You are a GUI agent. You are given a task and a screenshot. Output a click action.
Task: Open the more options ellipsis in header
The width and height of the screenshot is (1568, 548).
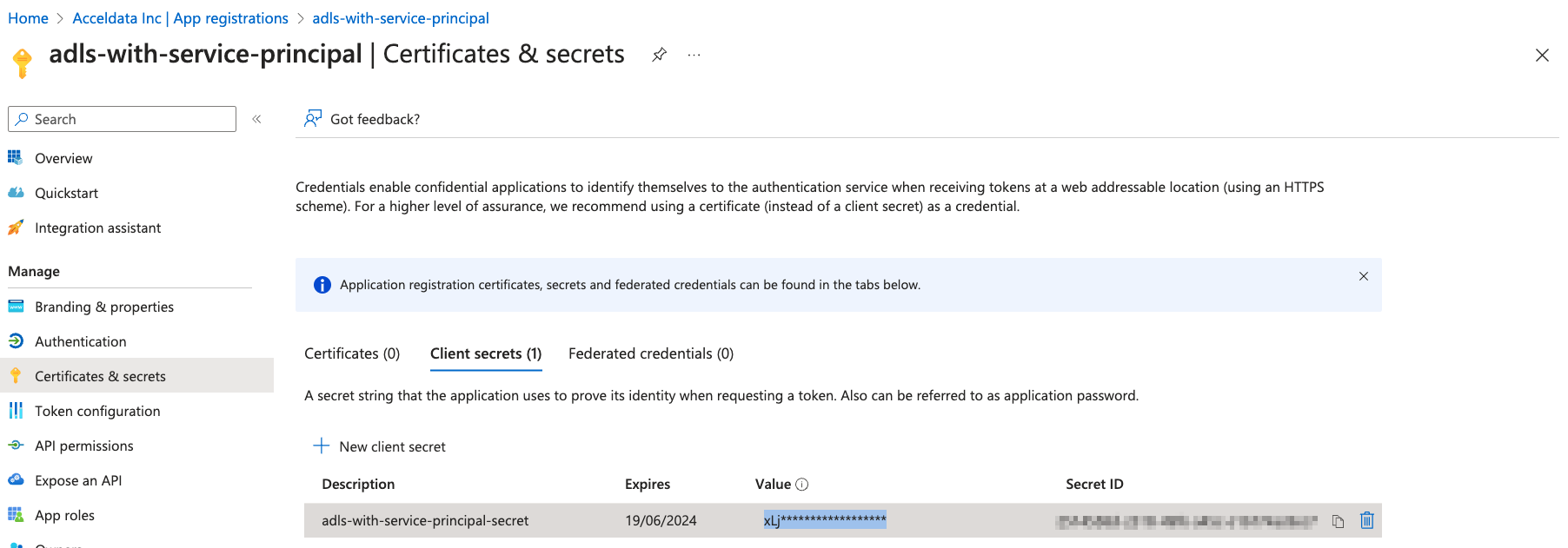coord(694,55)
